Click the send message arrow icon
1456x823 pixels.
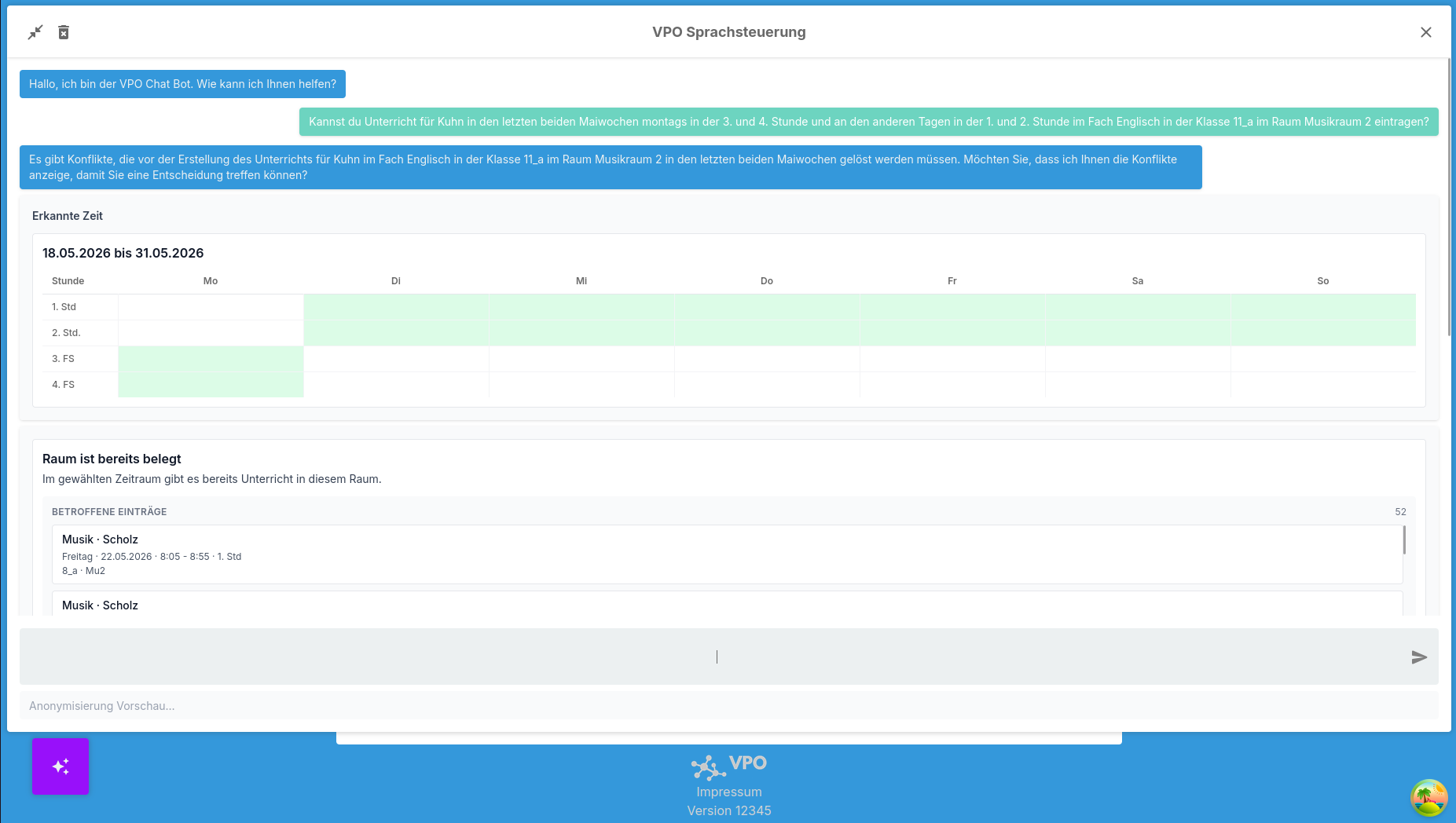(x=1418, y=657)
